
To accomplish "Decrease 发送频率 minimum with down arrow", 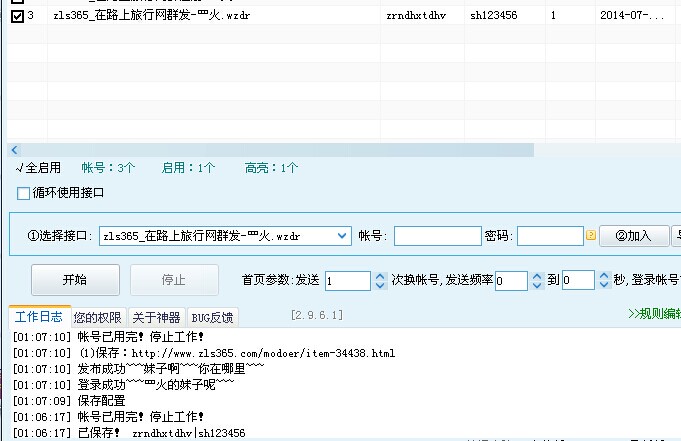I will [537, 285].
